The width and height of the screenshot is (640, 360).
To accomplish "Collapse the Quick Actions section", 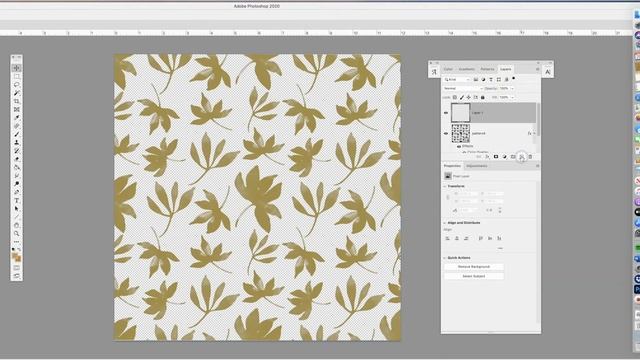I will (x=445, y=258).
